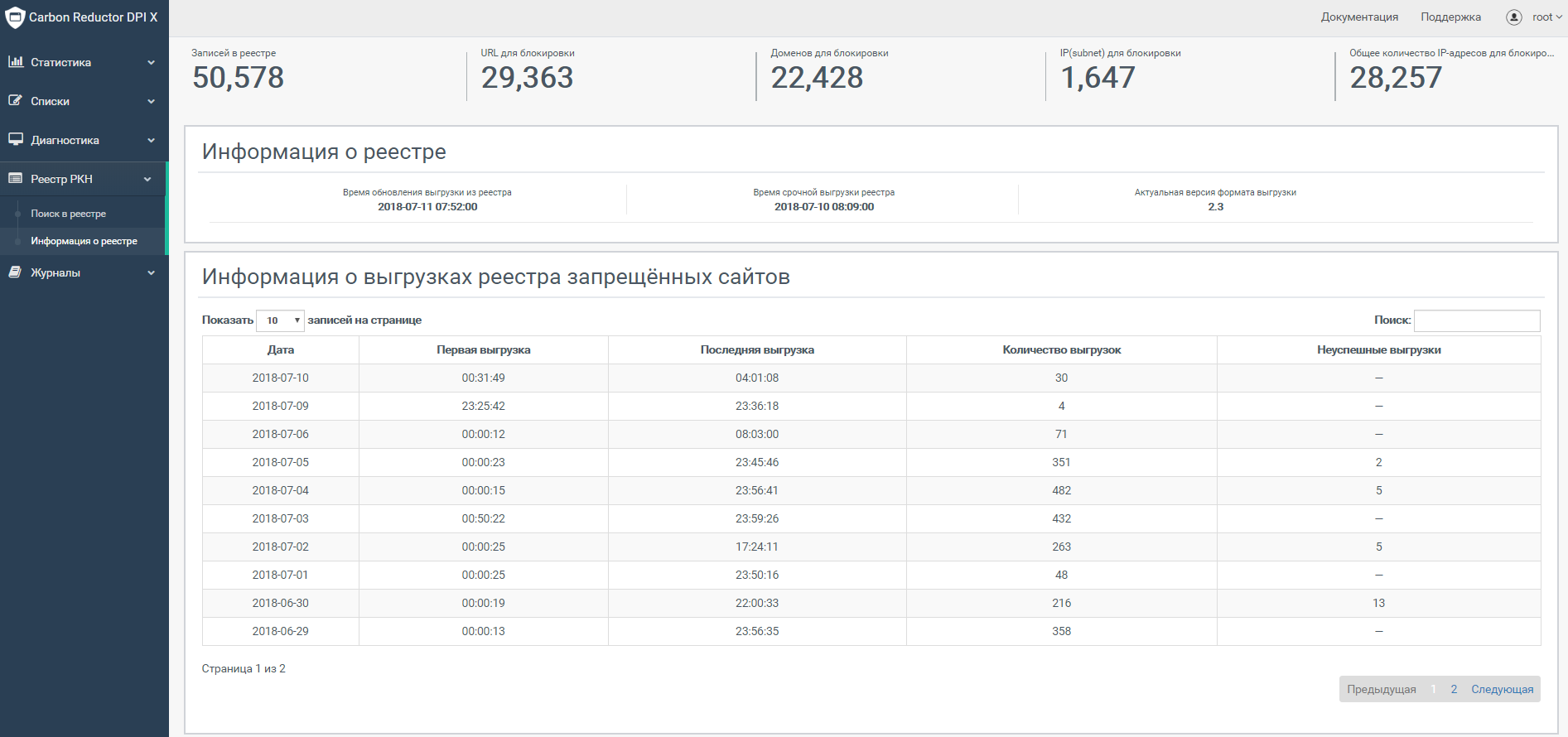
Task: Sort table by Первая выгрузка column
Action: pyautogui.click(x=484, y=349)
